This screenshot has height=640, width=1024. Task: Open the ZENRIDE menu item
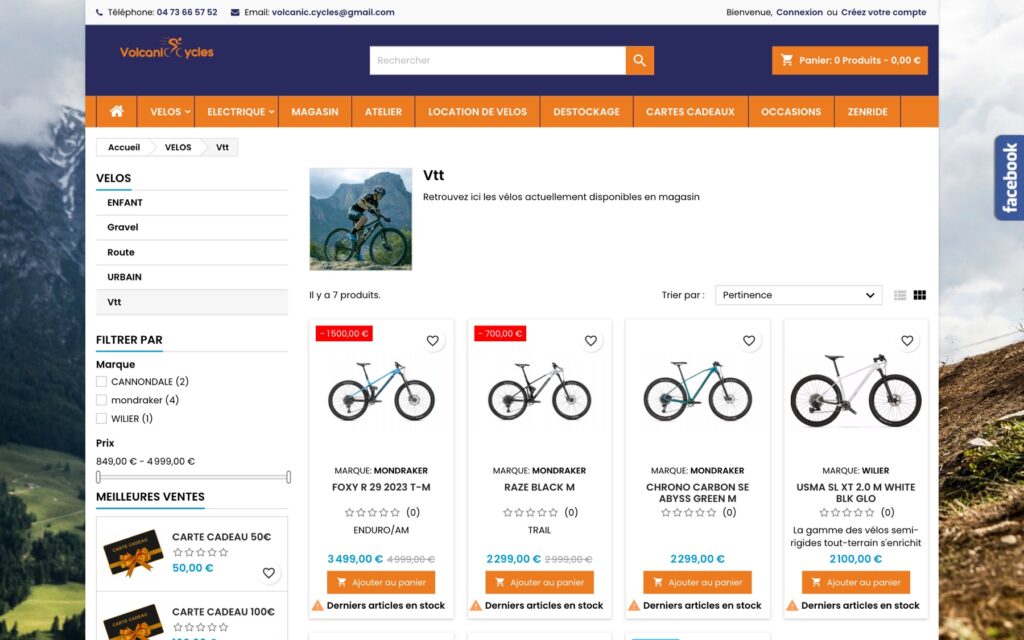pos(867,112)
